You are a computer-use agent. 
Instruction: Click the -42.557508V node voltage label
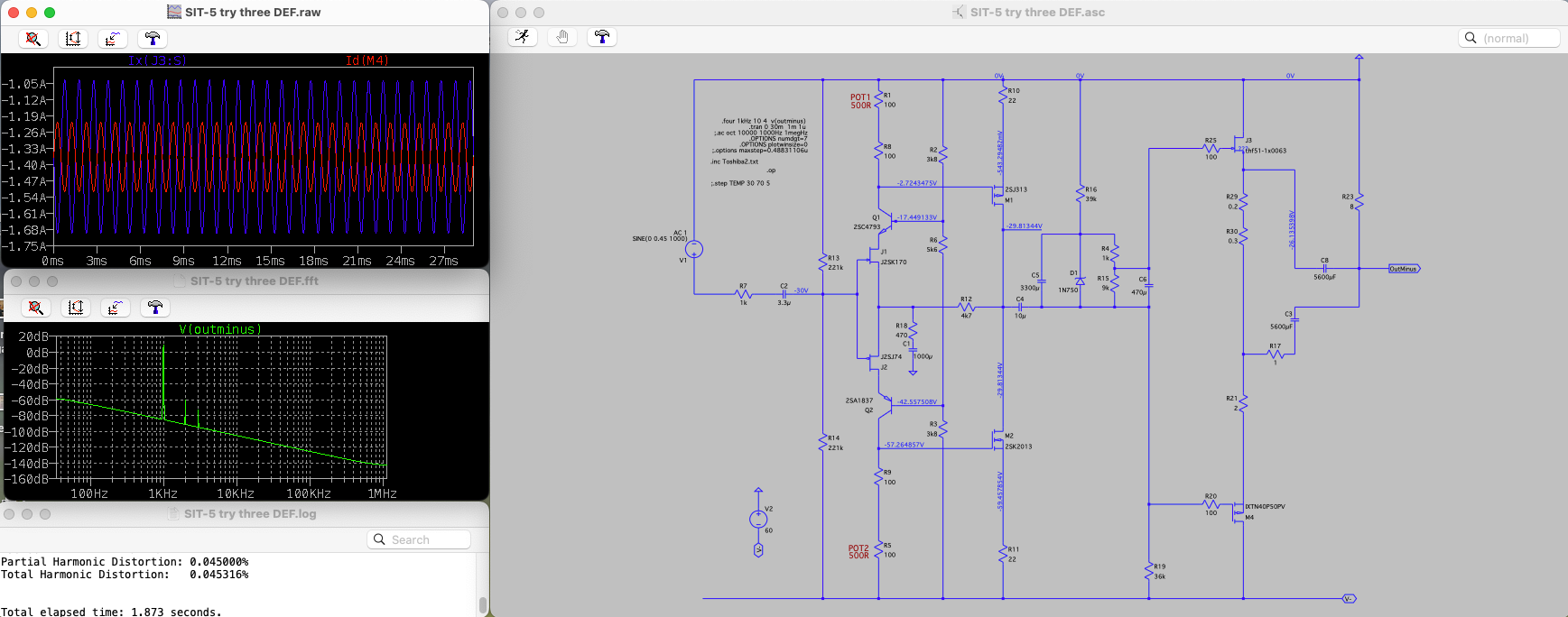pyautogui.click(x=917, y=401)
